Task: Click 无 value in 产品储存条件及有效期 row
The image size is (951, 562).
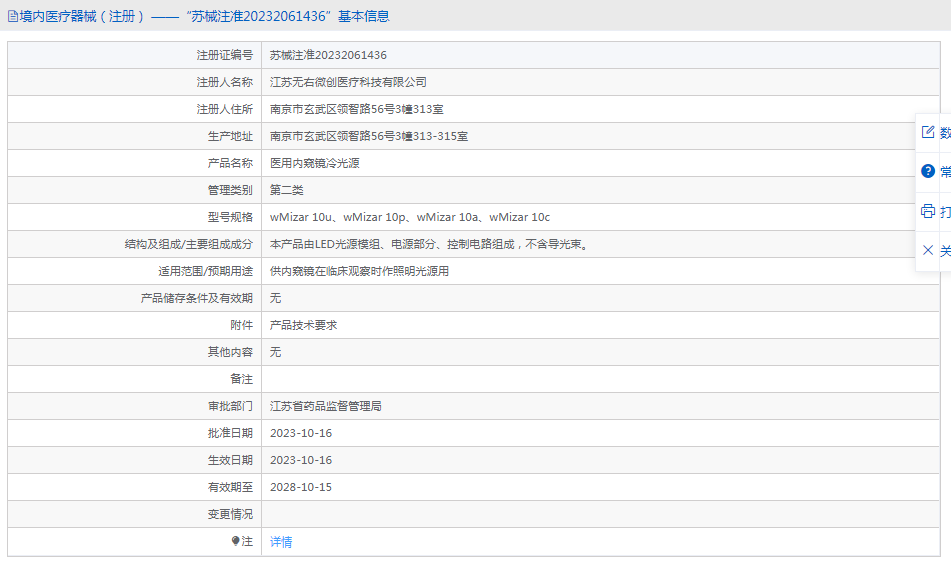Action: 275,298
